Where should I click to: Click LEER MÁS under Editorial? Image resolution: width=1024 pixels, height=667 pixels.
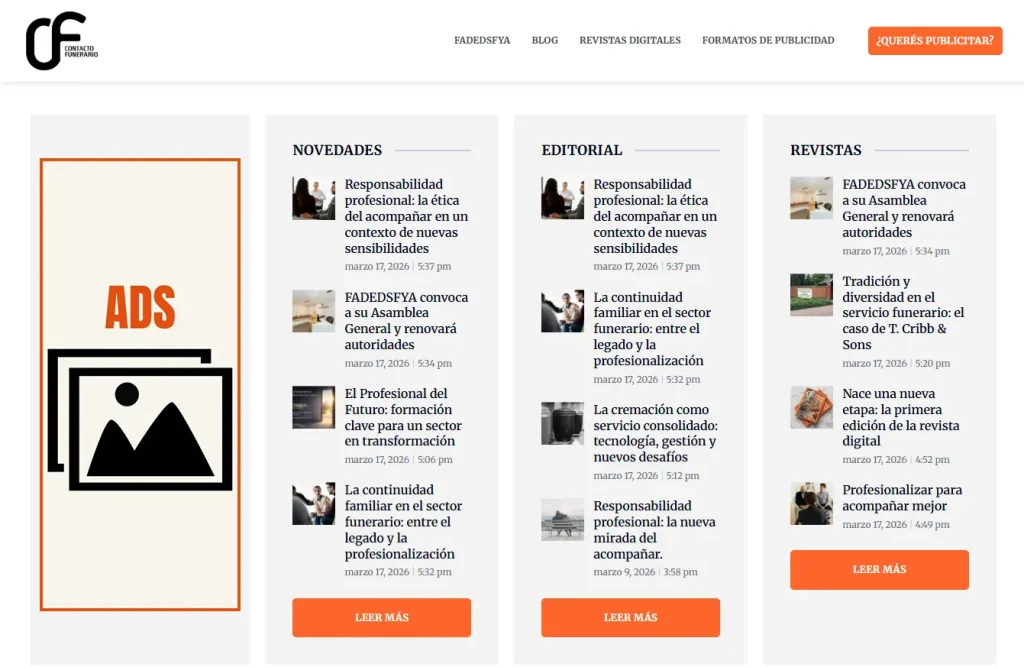point(630,617)
